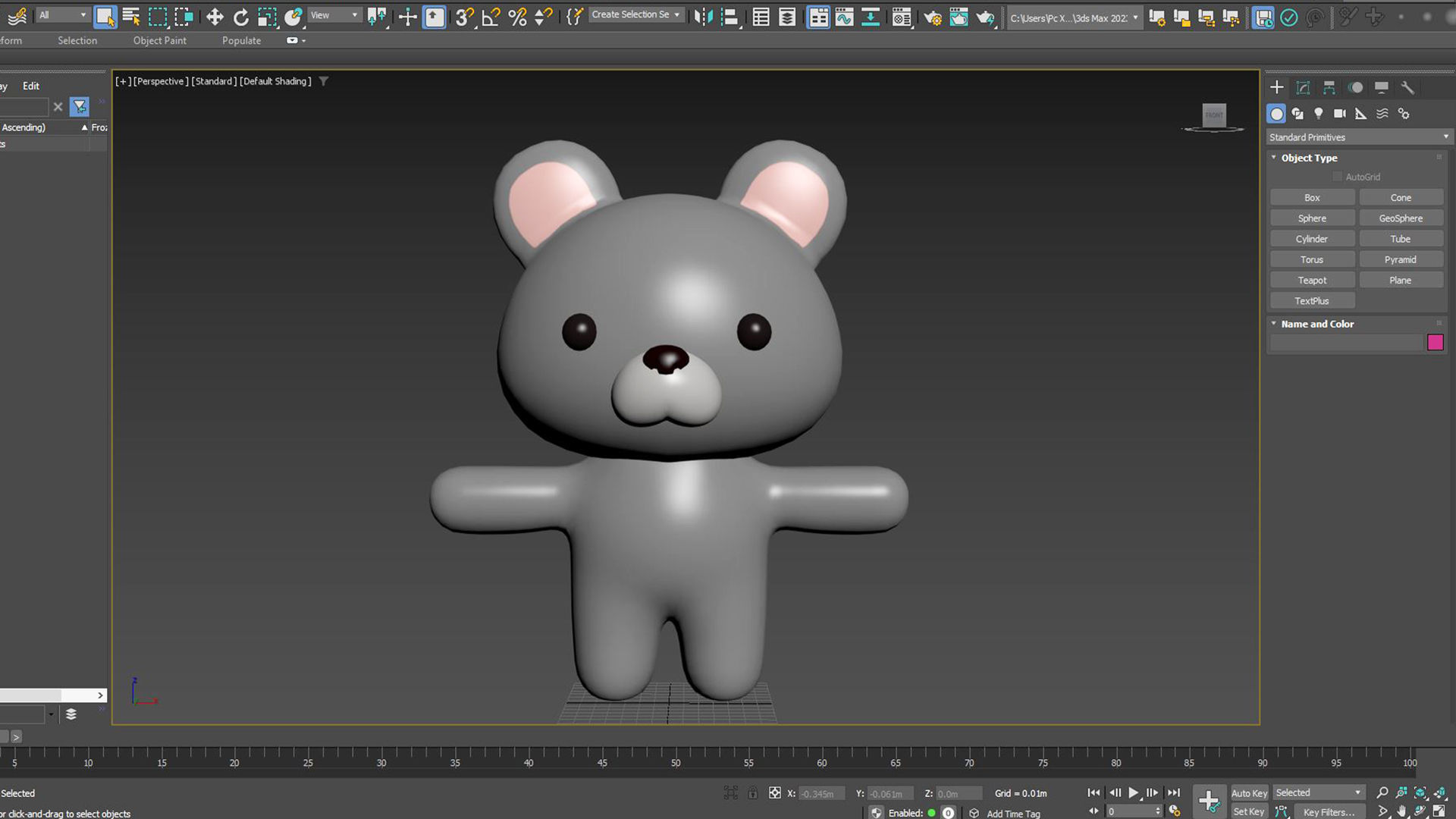Viewport: 1456px width, 819px height.
Task: Open the Standard Primitives dropdown
Action: coord(1358,137)
